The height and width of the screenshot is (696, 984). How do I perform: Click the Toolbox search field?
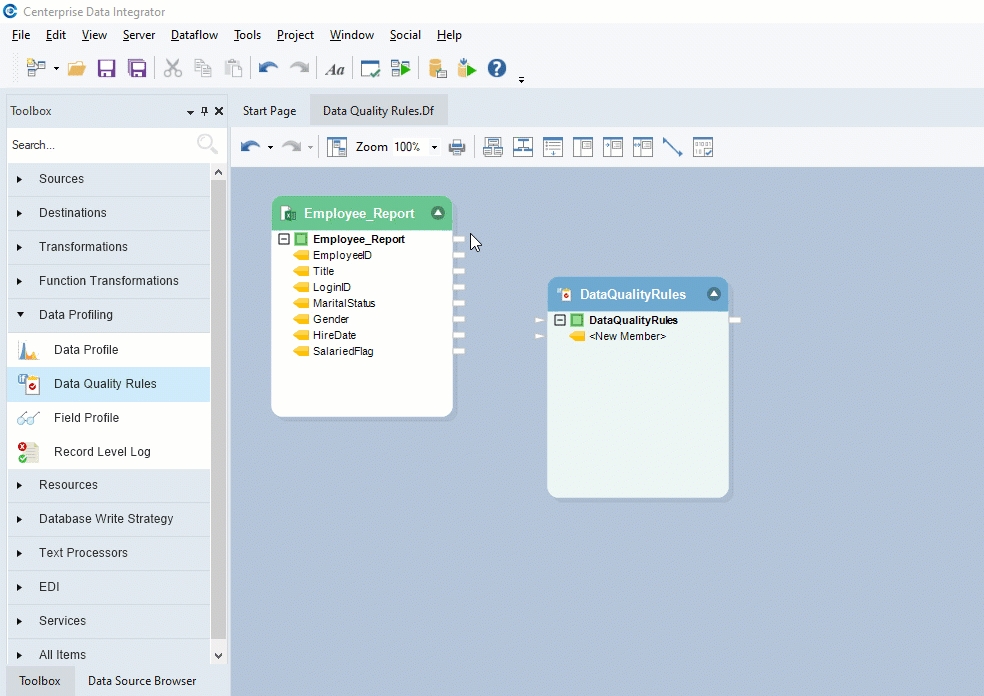(x=100, y=145)
